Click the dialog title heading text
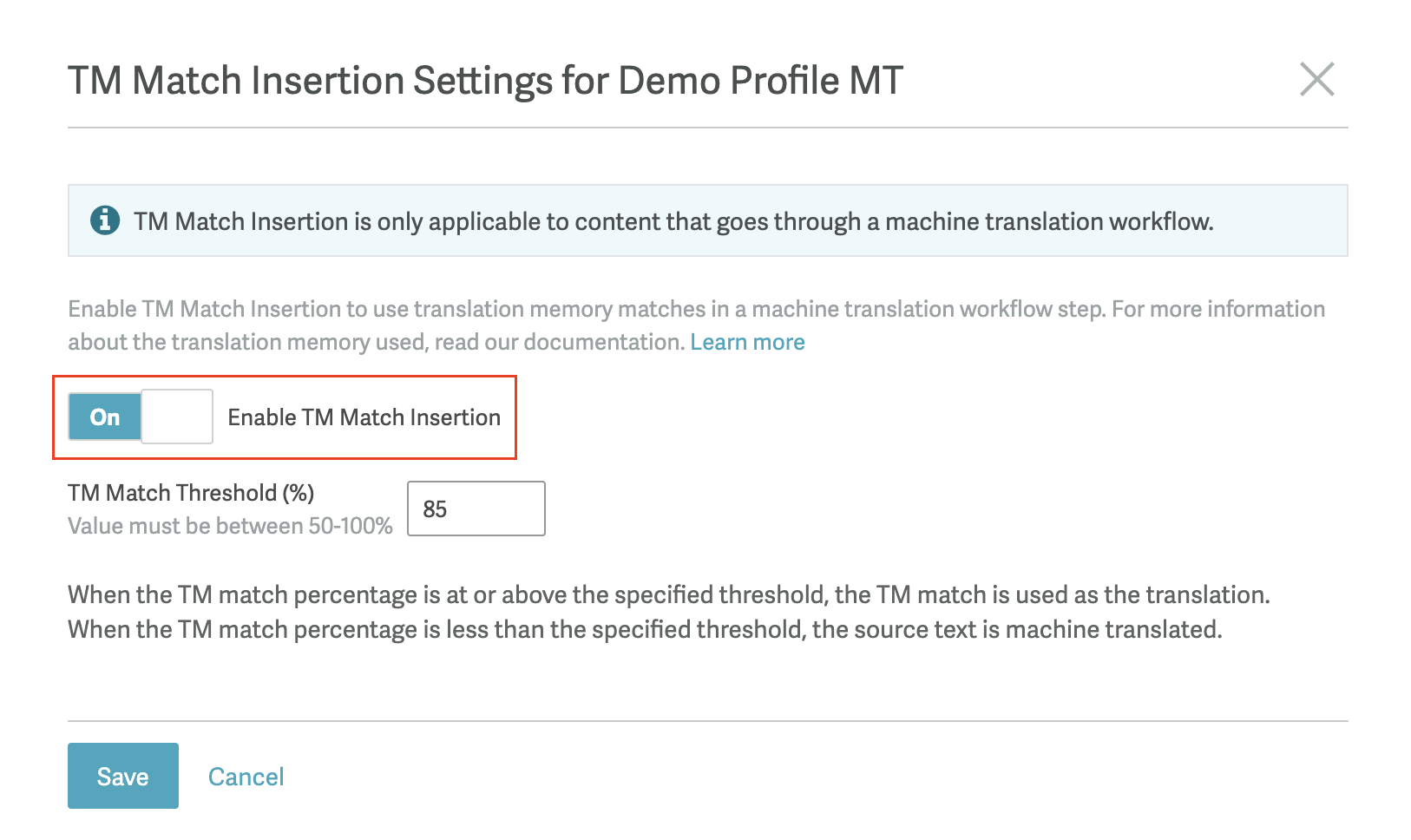The height and width of the screenshot is (840, 1411). click(485, 81)
